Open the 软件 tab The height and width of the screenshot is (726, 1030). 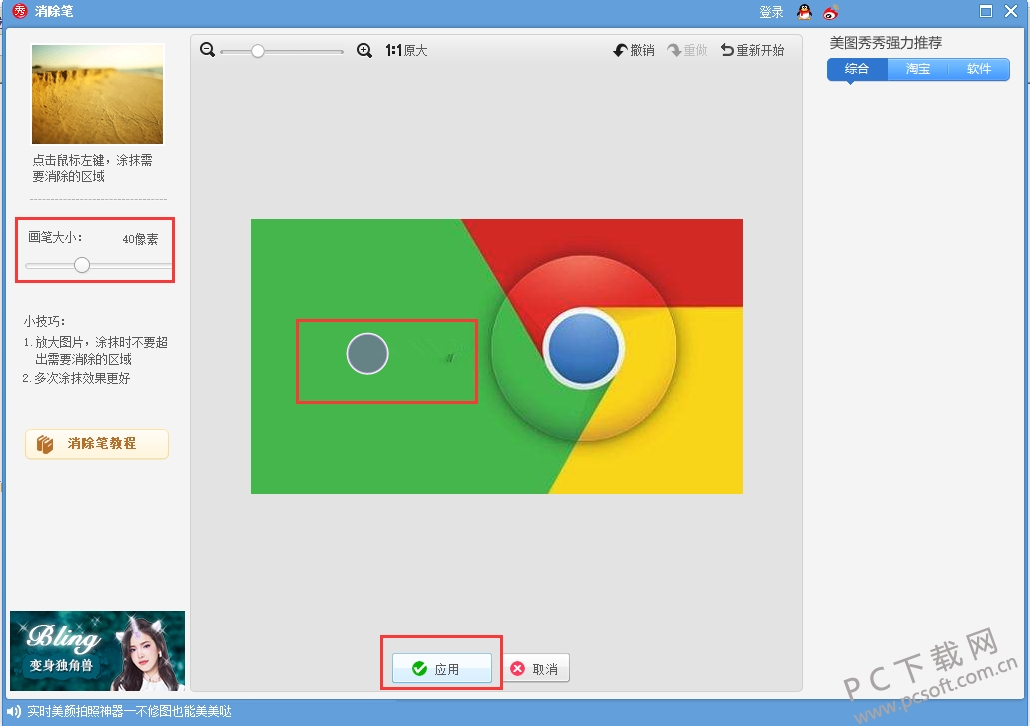(x=979, y=69)
